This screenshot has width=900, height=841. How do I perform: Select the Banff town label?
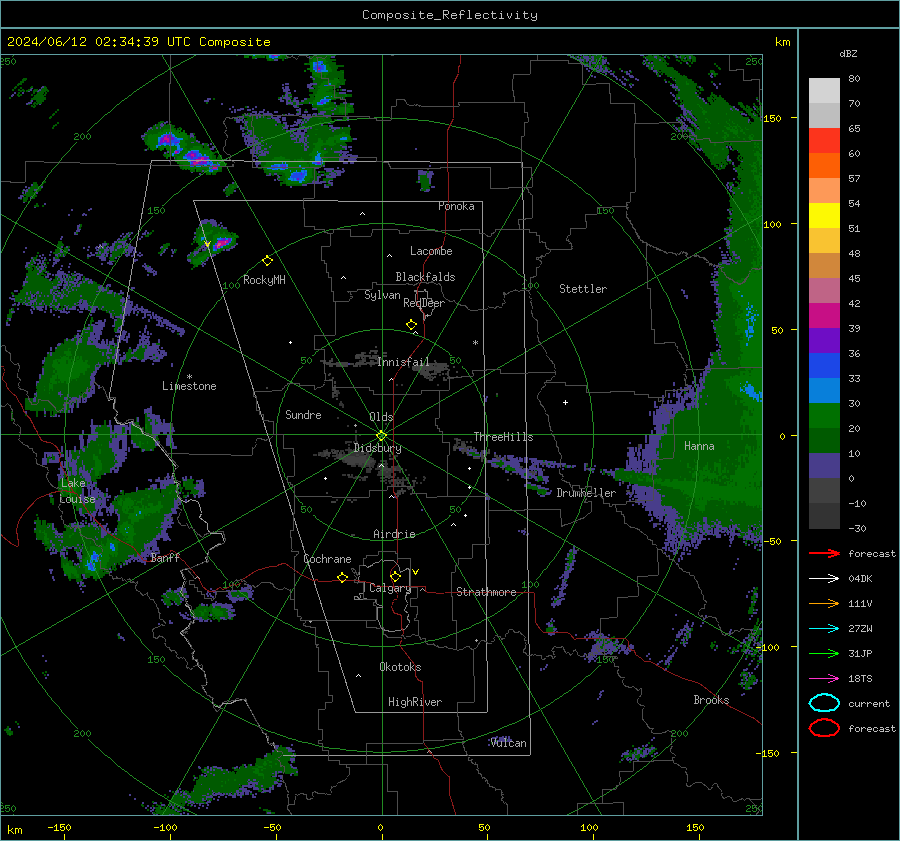[165, 558]
